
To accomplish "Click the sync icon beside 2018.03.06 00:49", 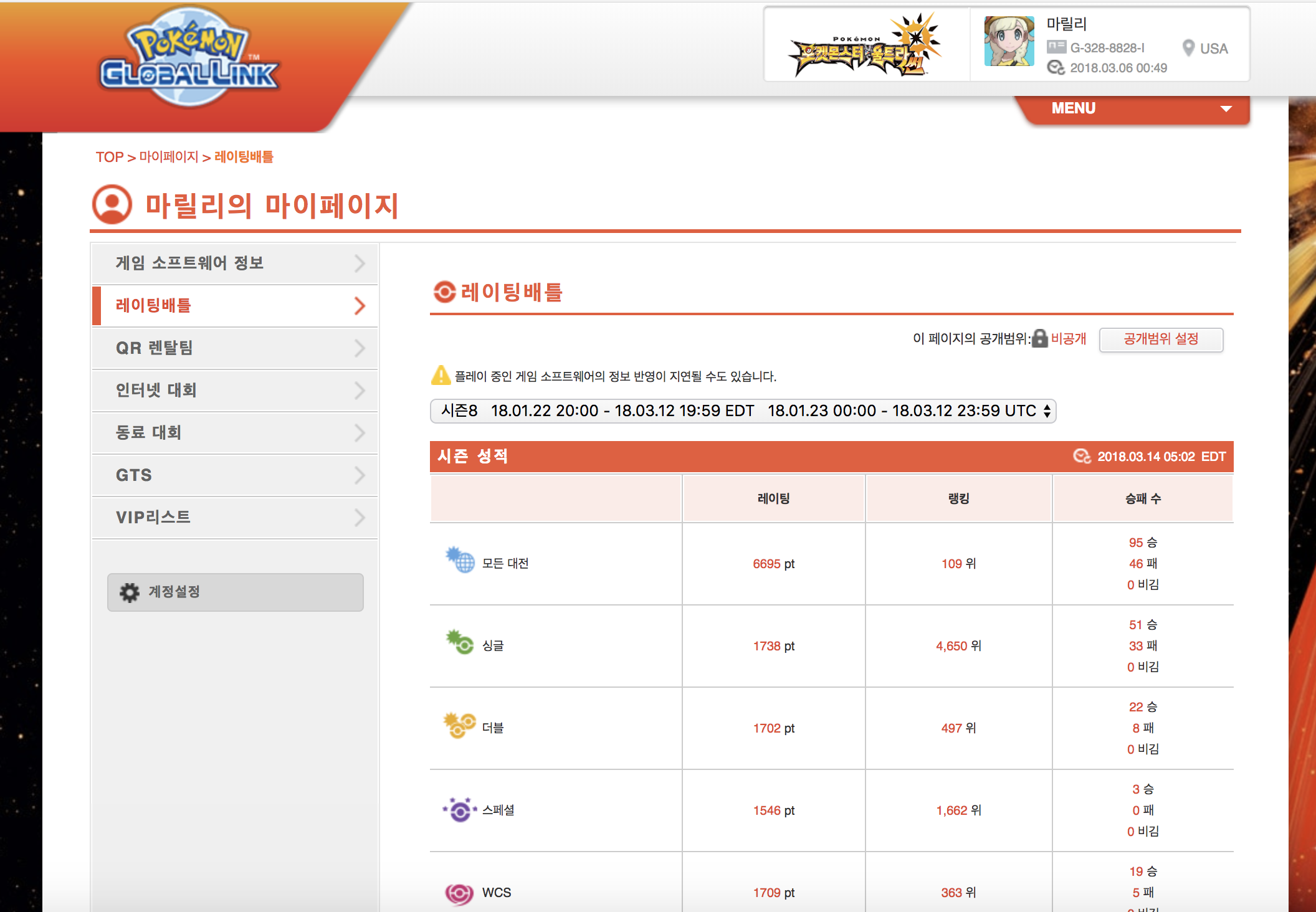I will [x=1056, y=67].
